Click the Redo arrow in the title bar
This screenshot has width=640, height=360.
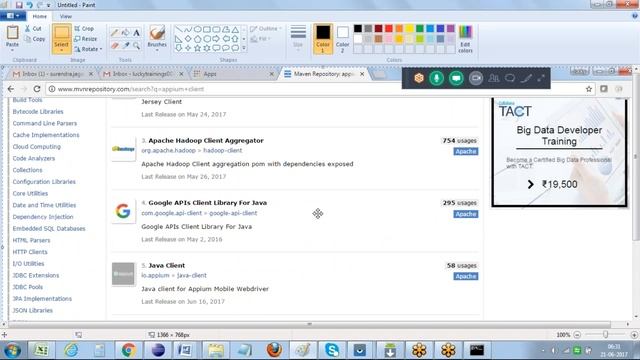pyautogui.click(x=40, y=5)
